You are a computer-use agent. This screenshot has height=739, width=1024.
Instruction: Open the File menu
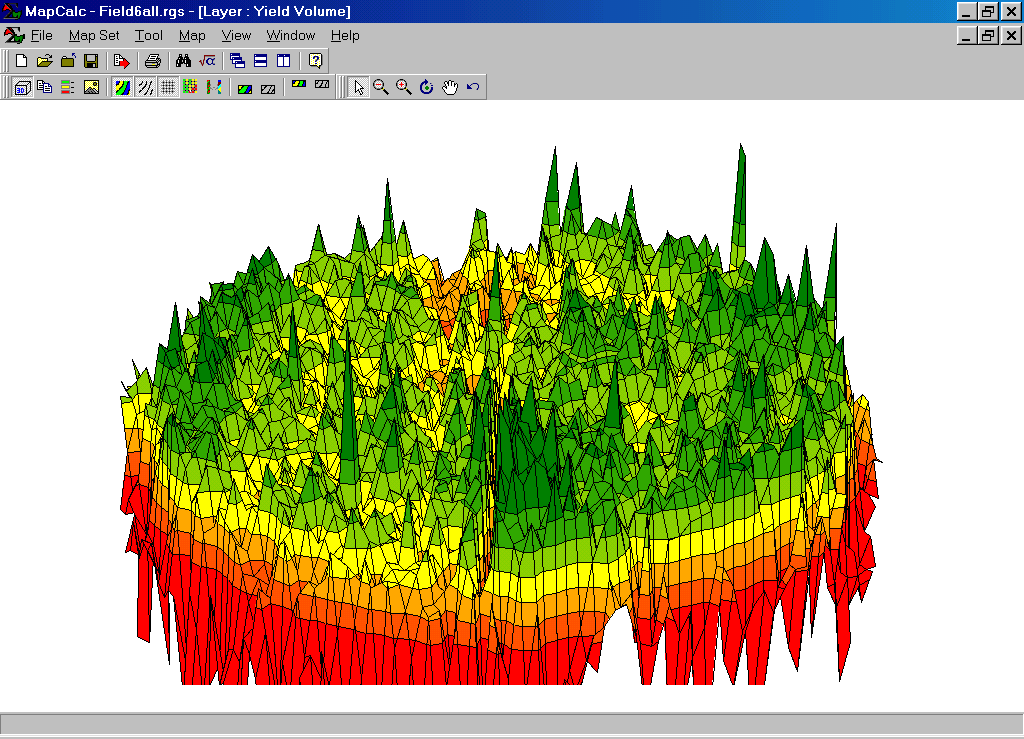41,35
